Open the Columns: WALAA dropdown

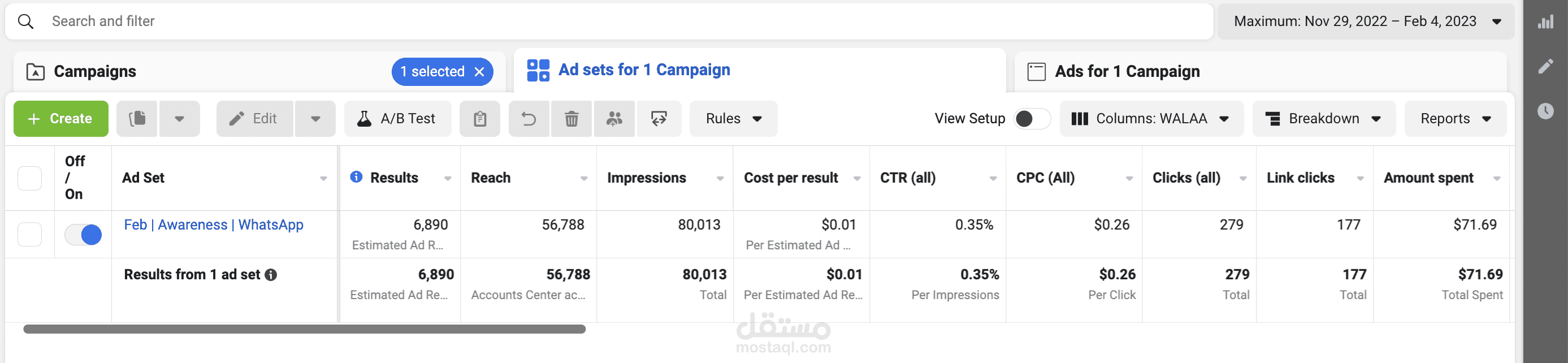point(1150,119)
